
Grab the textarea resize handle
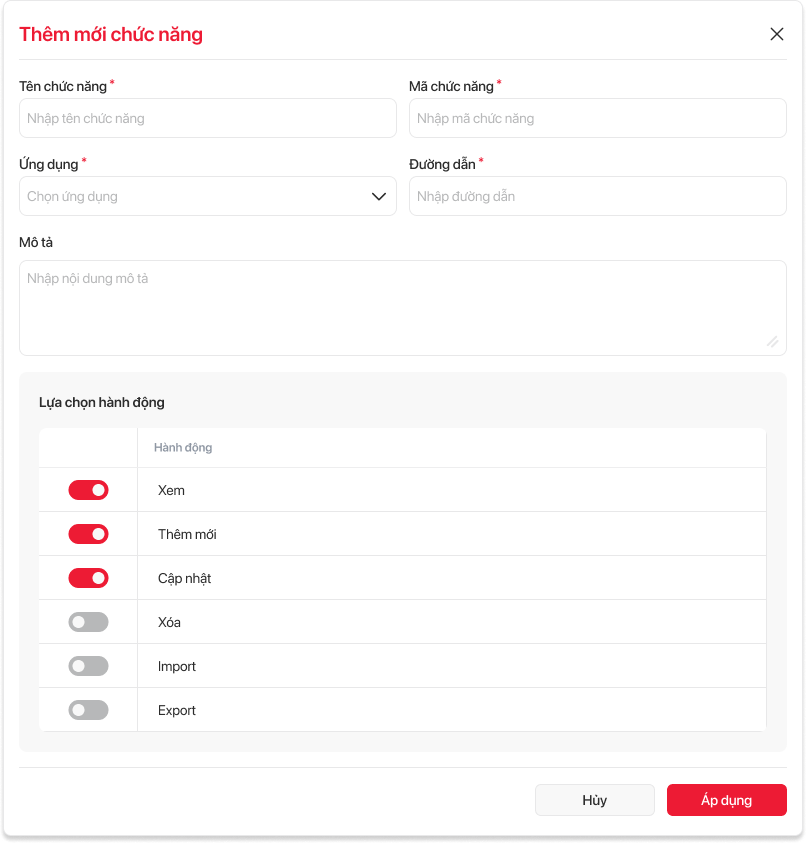(x=773, y=342)
